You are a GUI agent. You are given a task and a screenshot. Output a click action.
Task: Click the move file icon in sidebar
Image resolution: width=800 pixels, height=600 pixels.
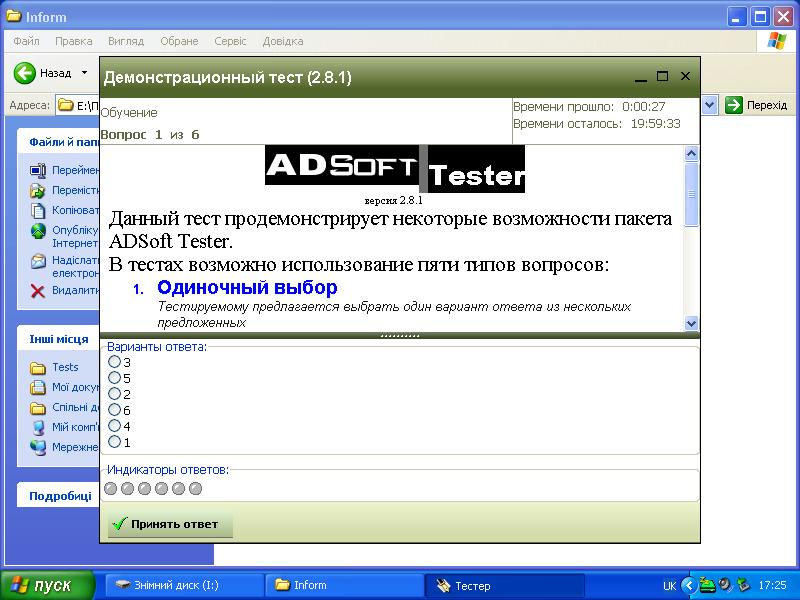point(38,190)
